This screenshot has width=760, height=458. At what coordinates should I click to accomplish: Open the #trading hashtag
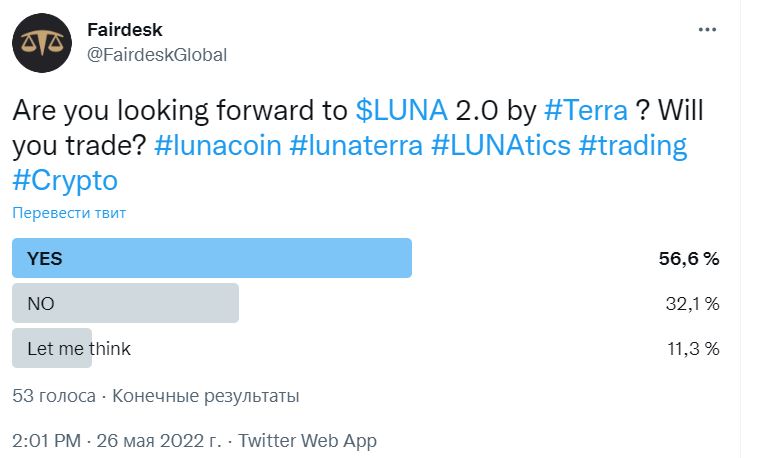click(x=633, y=146)
